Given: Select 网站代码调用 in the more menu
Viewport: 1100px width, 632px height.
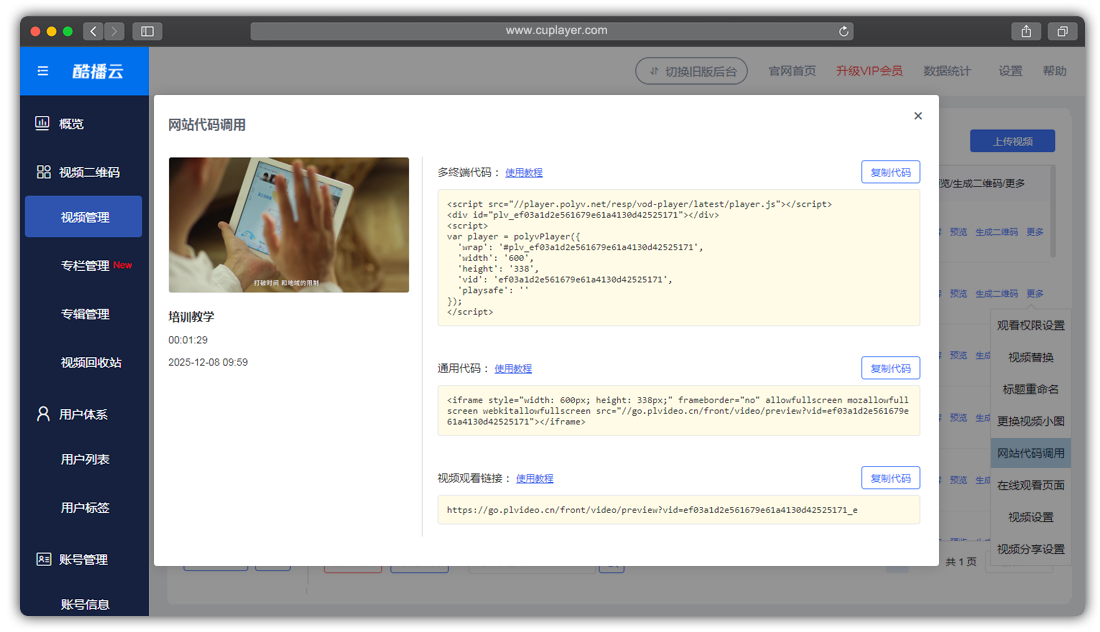Looking at the screenshot, I should pos(1031,453).
